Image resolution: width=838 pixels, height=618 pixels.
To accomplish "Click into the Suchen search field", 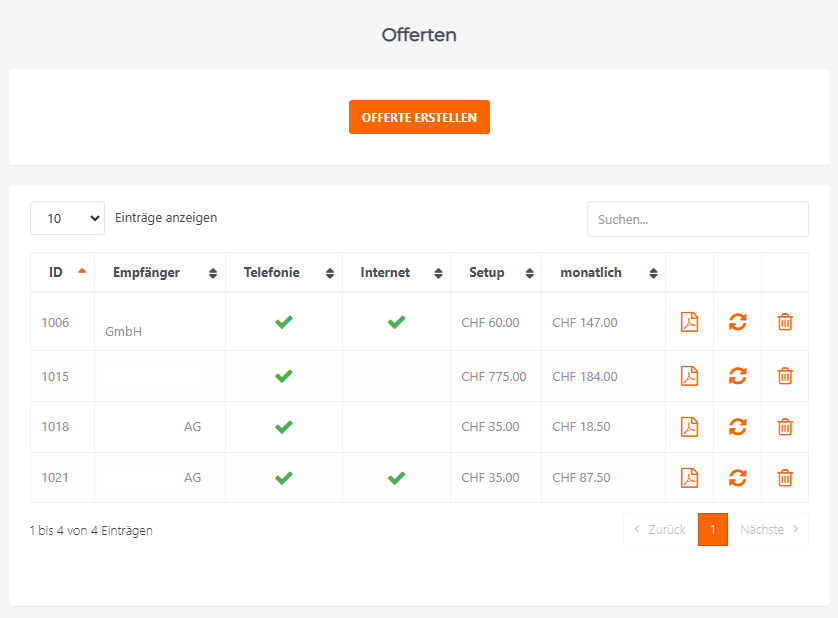I will 697,219.
